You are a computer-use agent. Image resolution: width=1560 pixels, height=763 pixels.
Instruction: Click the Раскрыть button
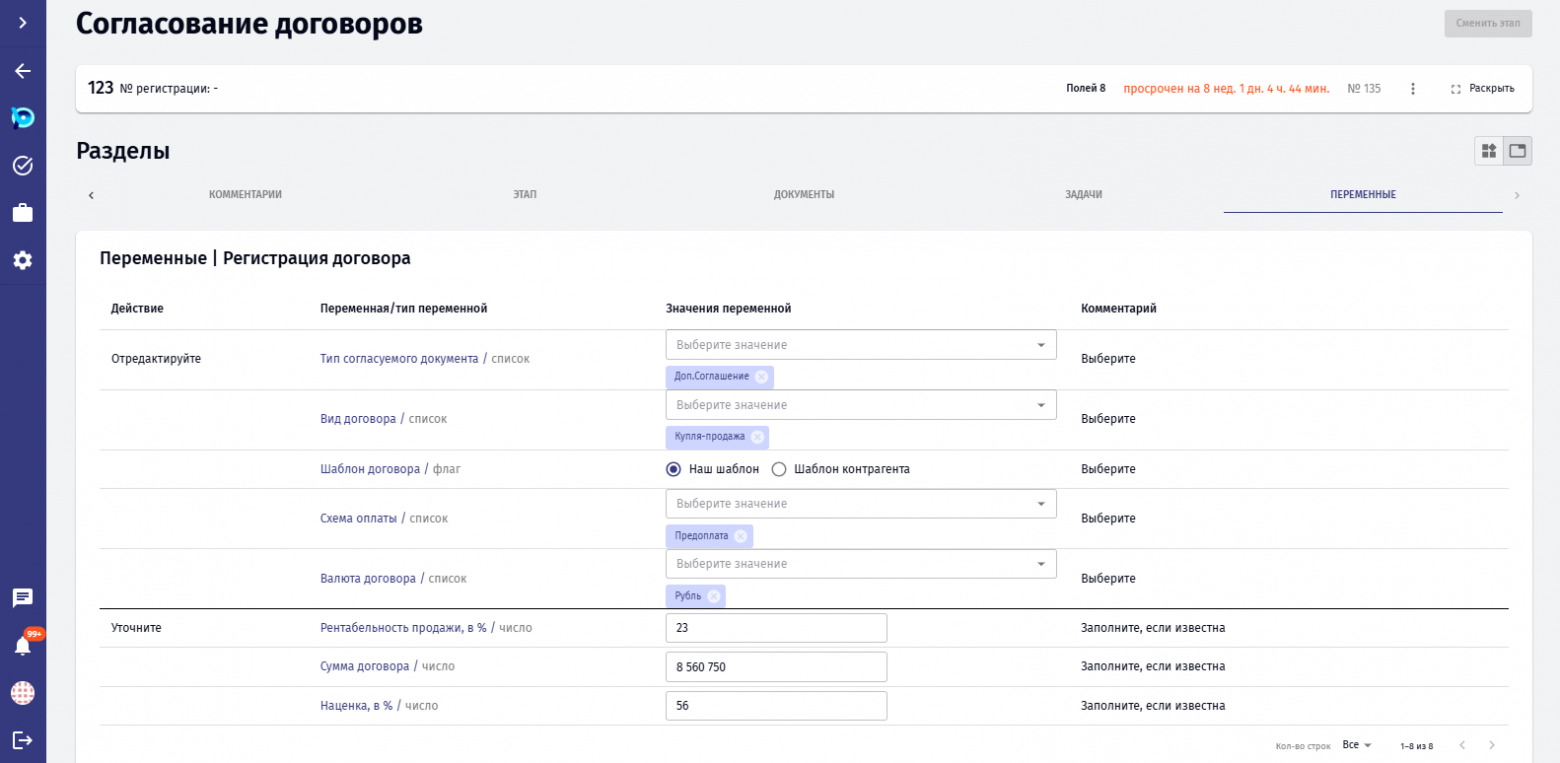(1482, 89)
